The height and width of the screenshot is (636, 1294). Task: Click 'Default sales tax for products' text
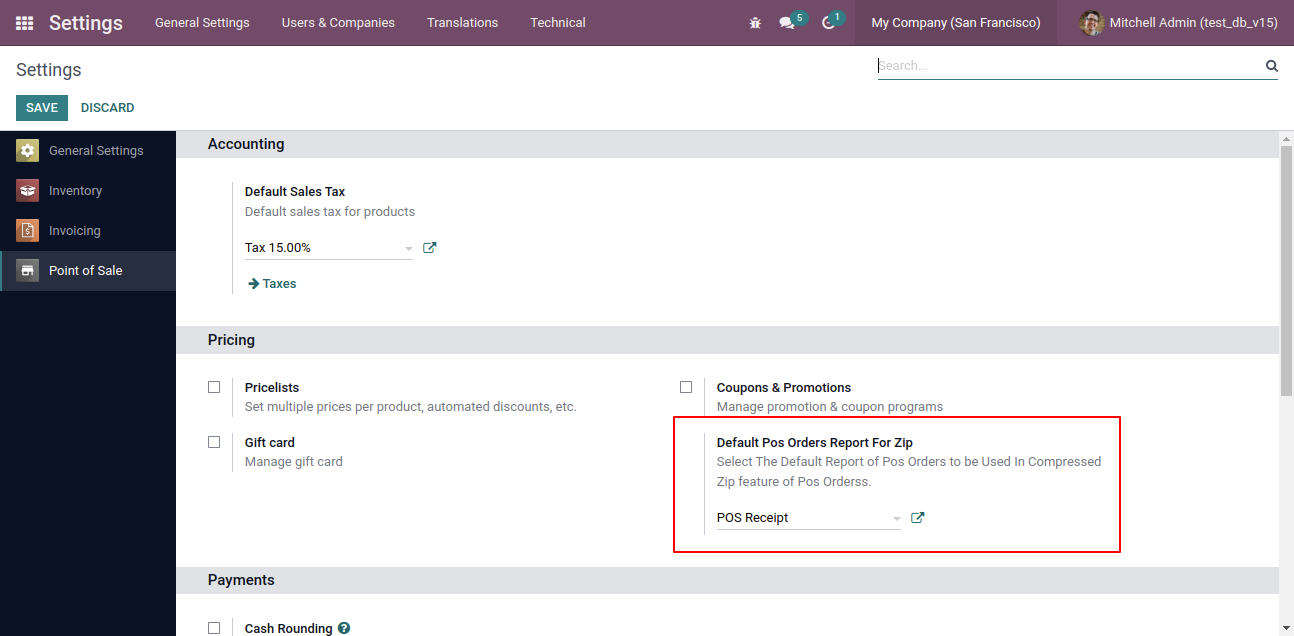point(330,212)
